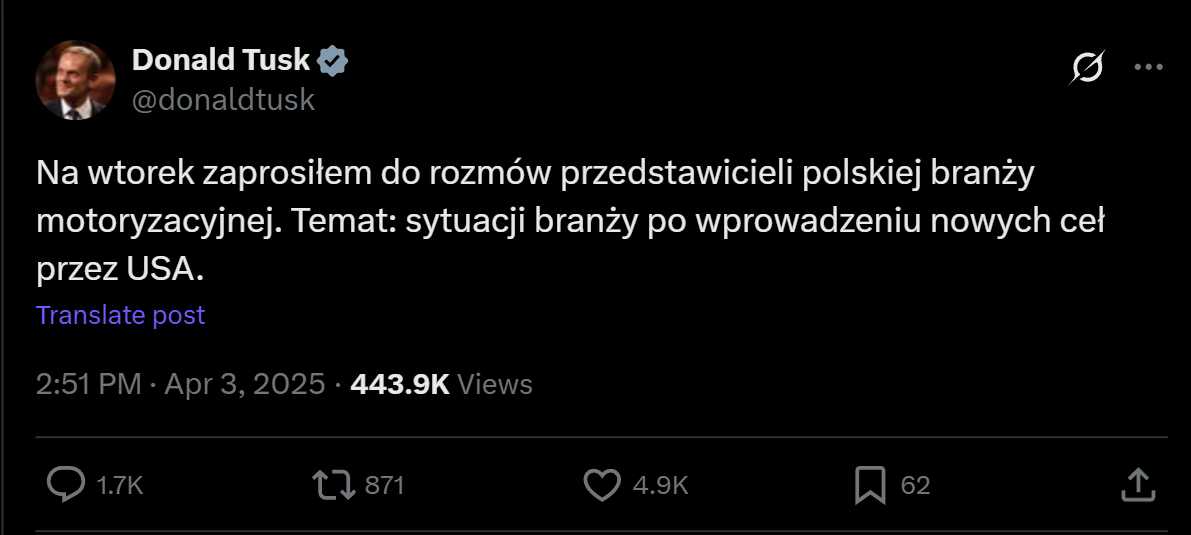Visit the @donaldtusk handle profile
The image size is (1191, 535).
pos(223,100)
